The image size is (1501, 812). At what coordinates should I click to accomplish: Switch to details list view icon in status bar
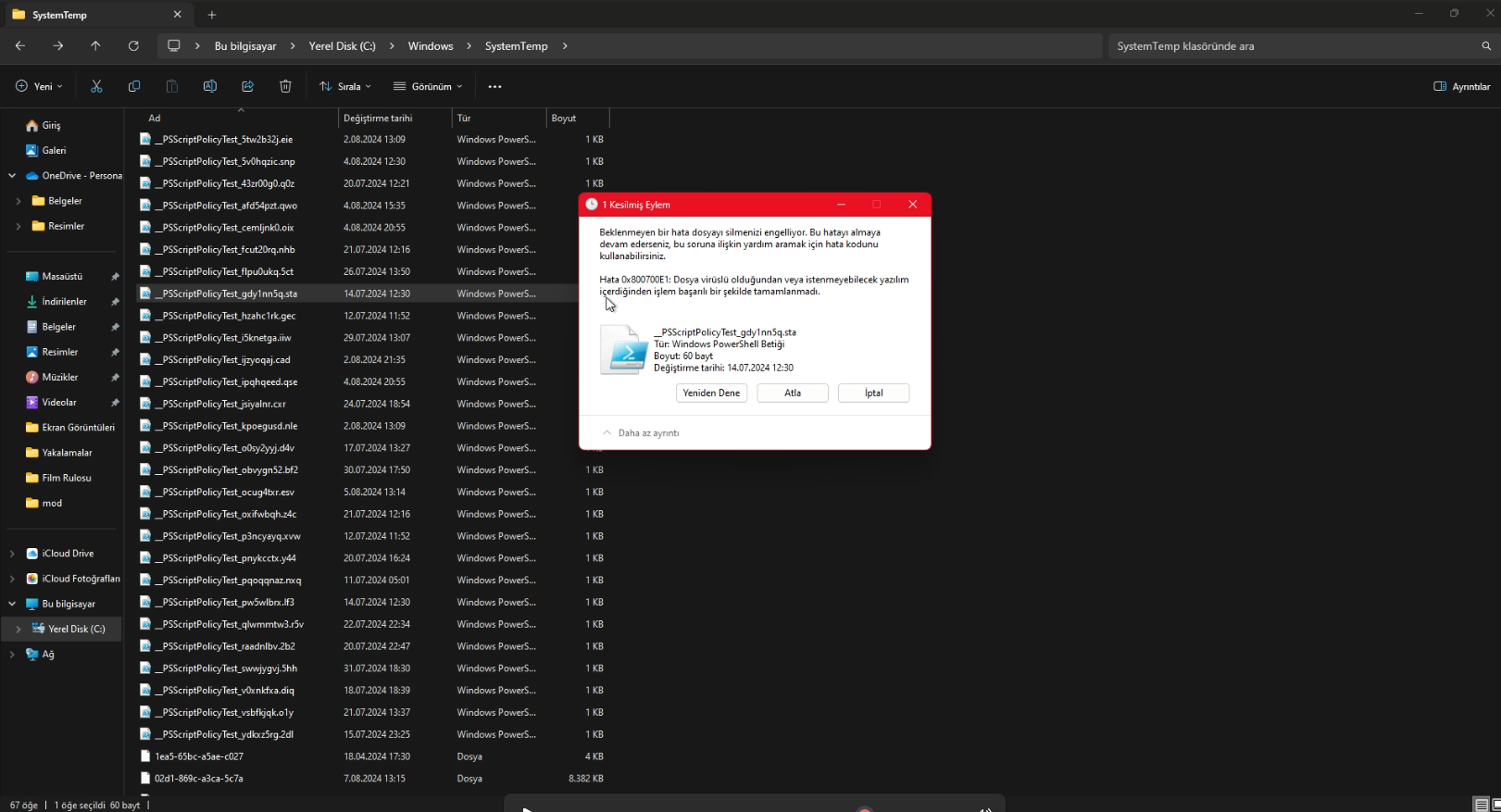[1482, 805]
